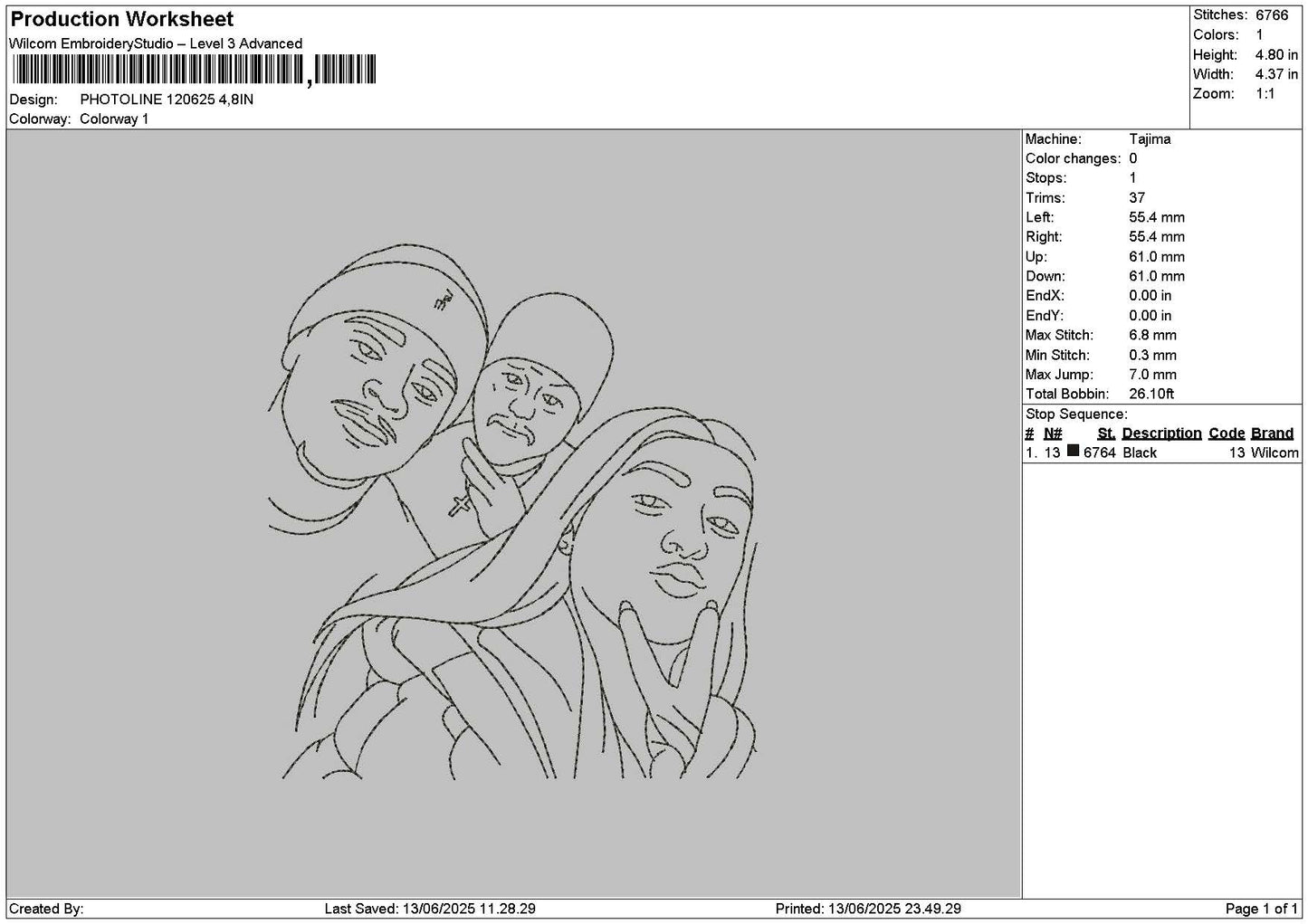The width and height of the screenshot is (1308, 924).
Task: Click the Left value 55.4 mm
Action: click(1157, 218)
